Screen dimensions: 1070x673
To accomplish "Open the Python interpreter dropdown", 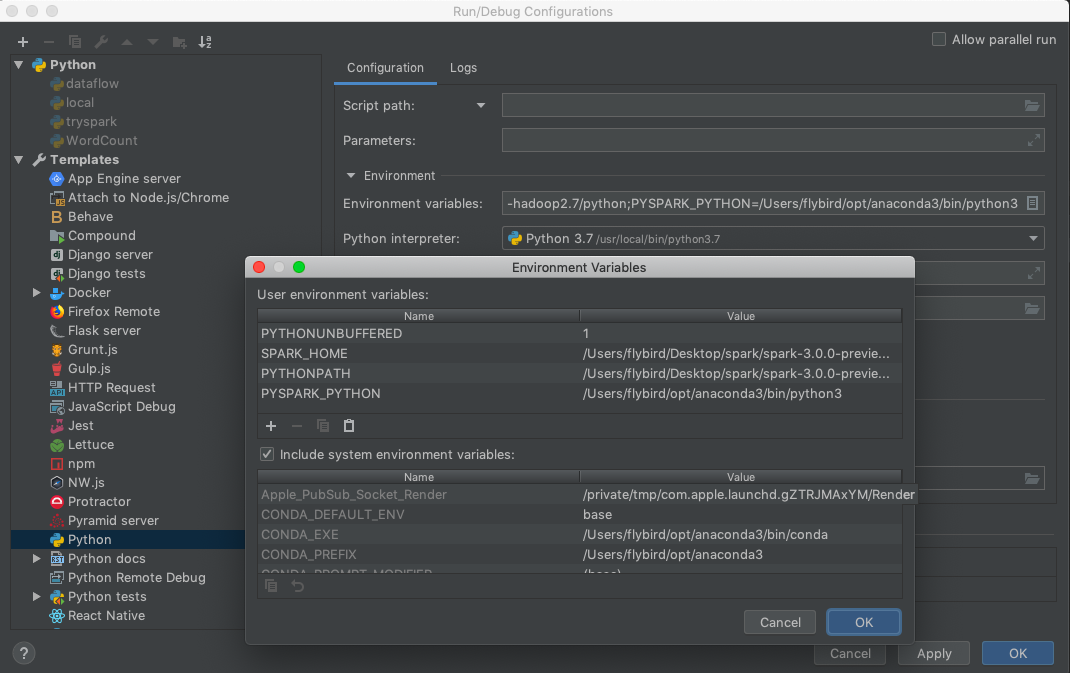I will 1033,238.
